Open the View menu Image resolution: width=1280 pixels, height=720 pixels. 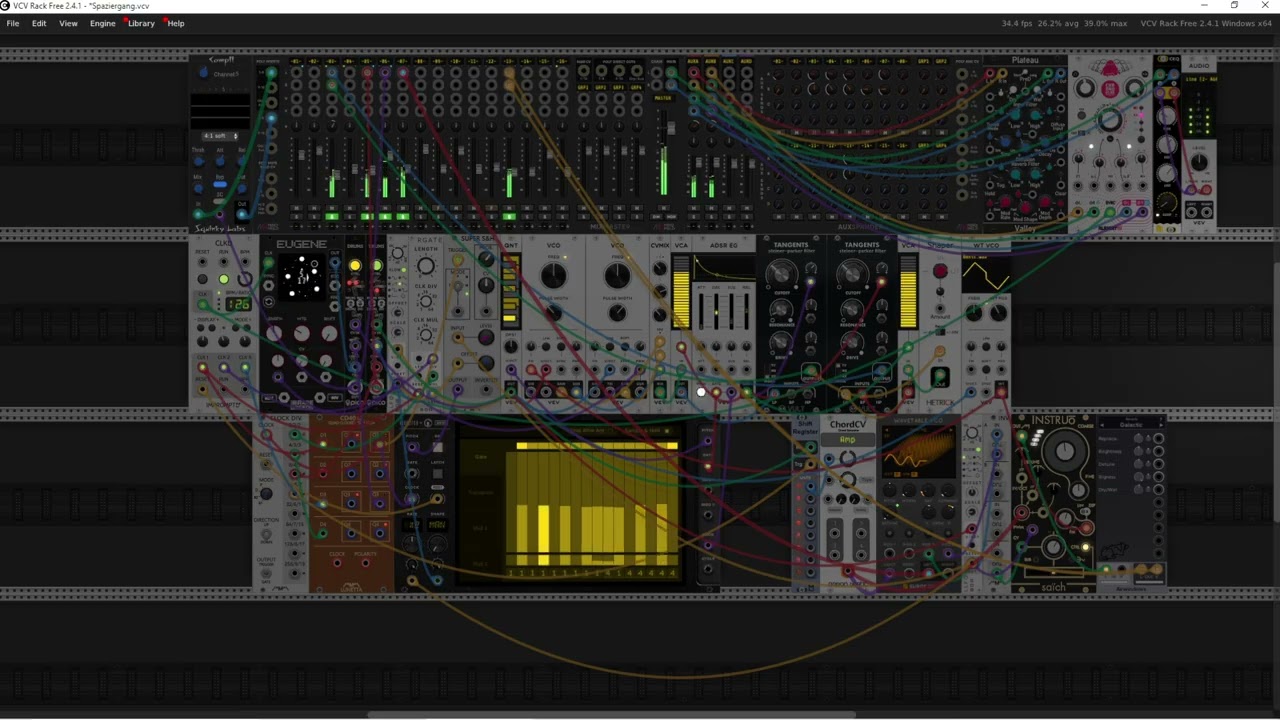(68, 23)
